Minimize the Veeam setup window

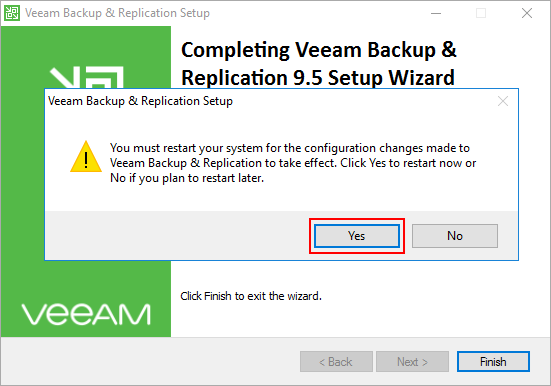pos(436,13)
